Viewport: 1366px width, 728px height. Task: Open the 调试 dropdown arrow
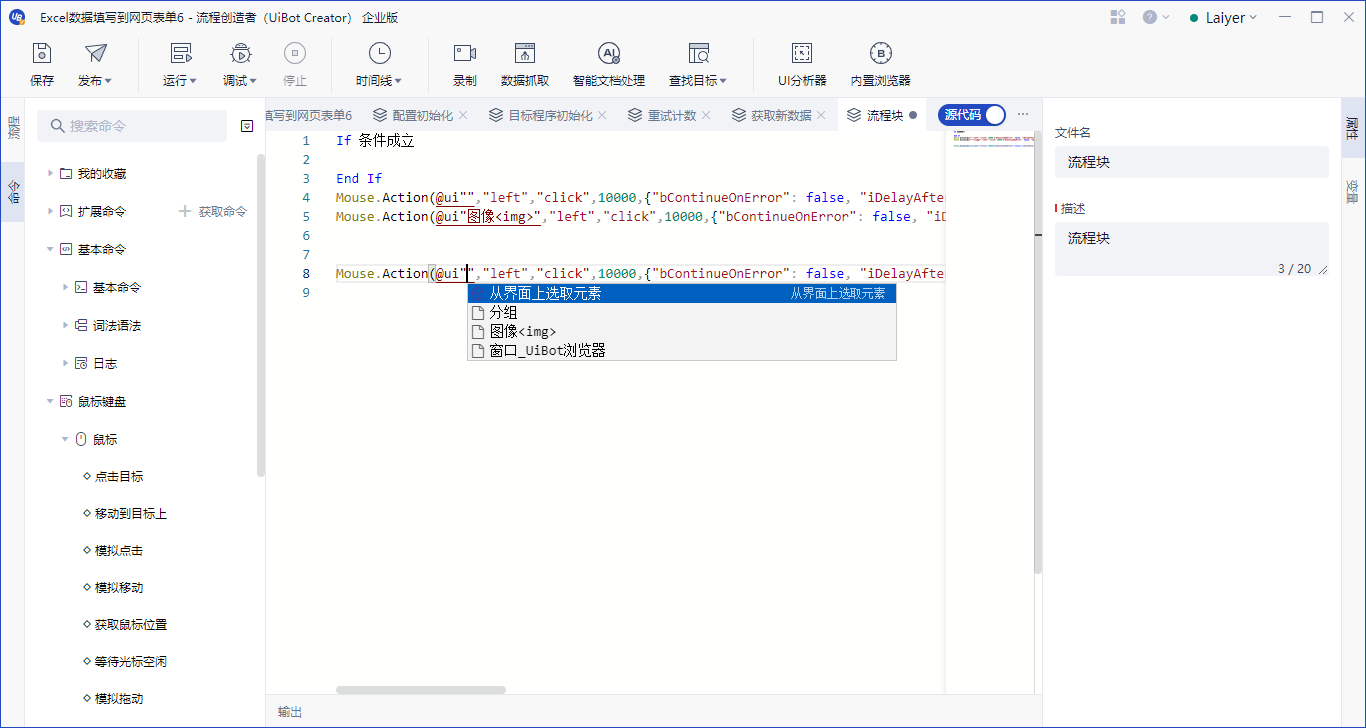pos(253,81)
